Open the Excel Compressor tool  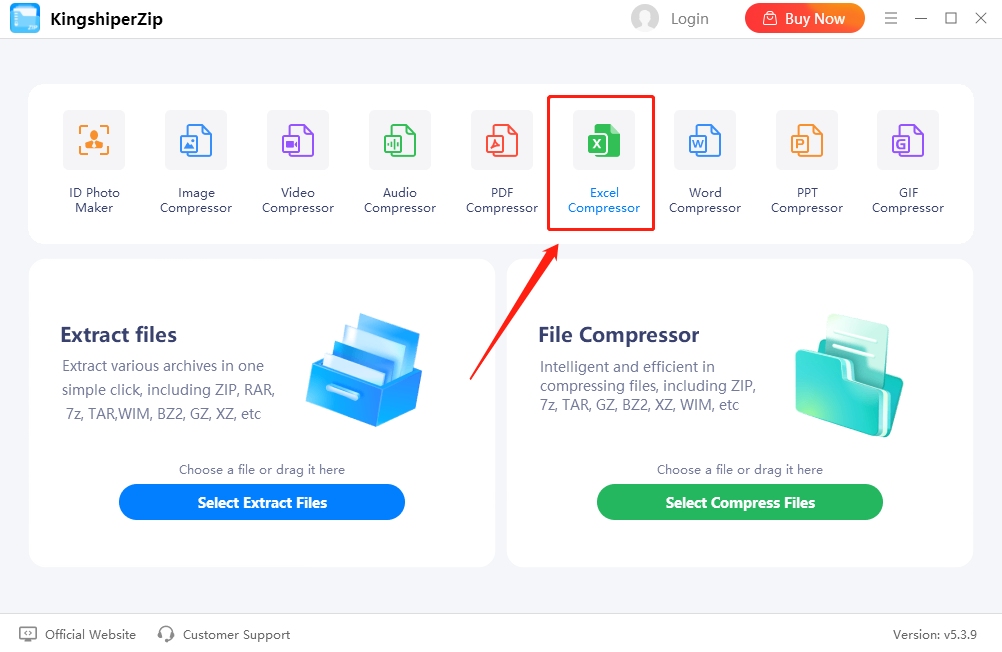(604, 140)
